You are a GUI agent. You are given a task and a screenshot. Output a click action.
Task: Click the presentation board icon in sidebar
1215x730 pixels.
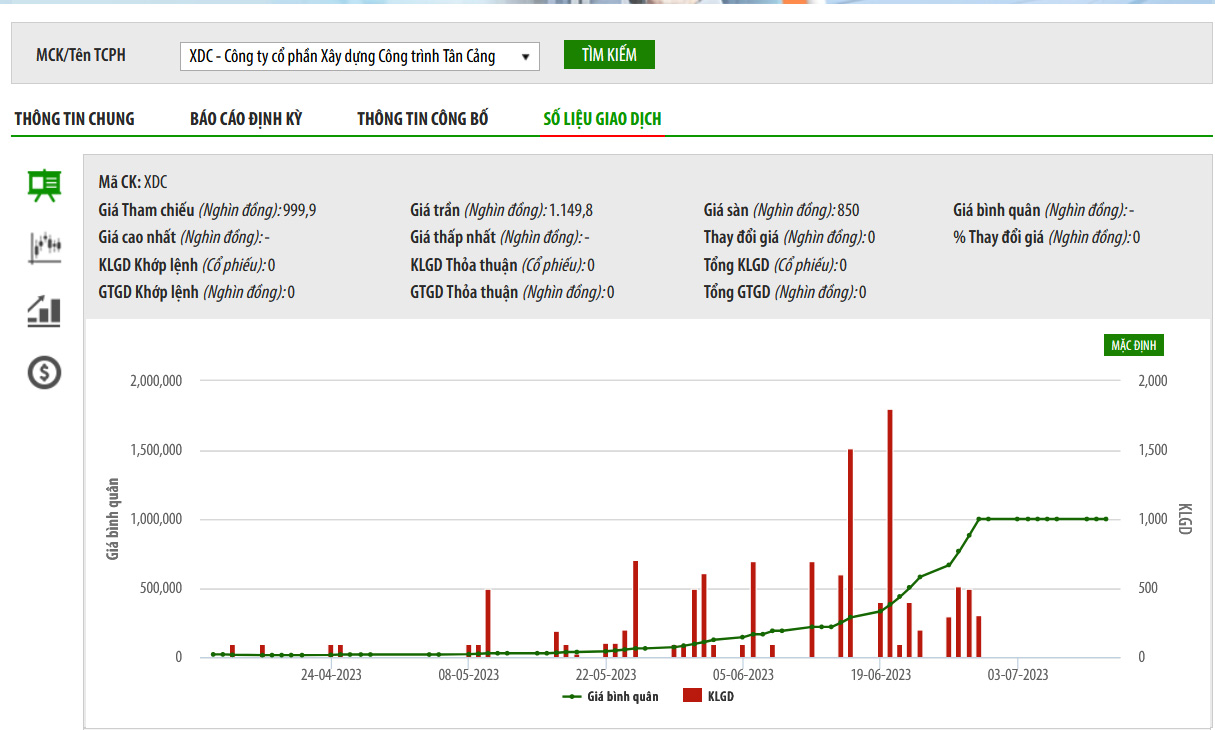click(44, 184)
